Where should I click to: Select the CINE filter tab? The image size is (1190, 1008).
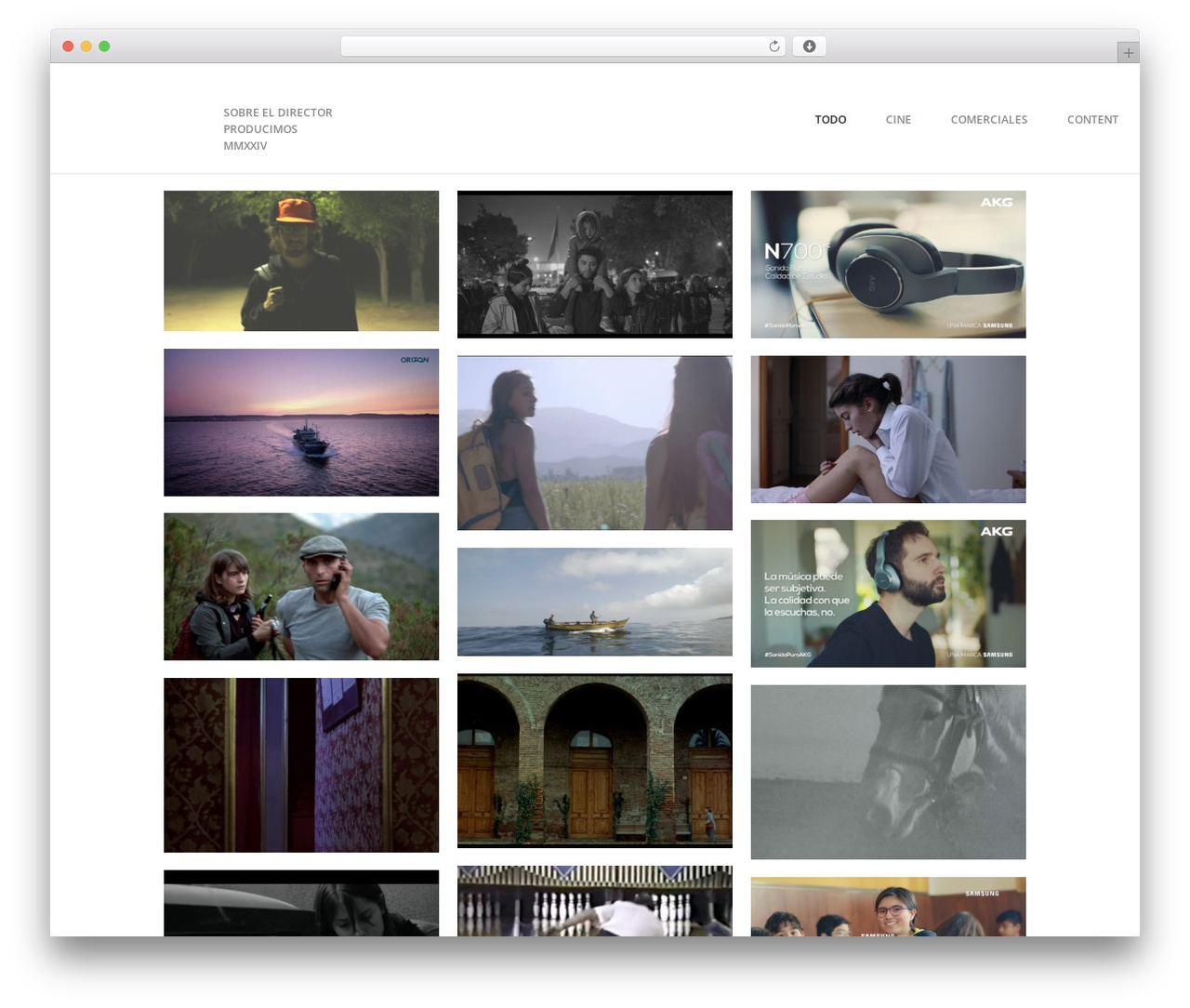click(x=898, y=120)
